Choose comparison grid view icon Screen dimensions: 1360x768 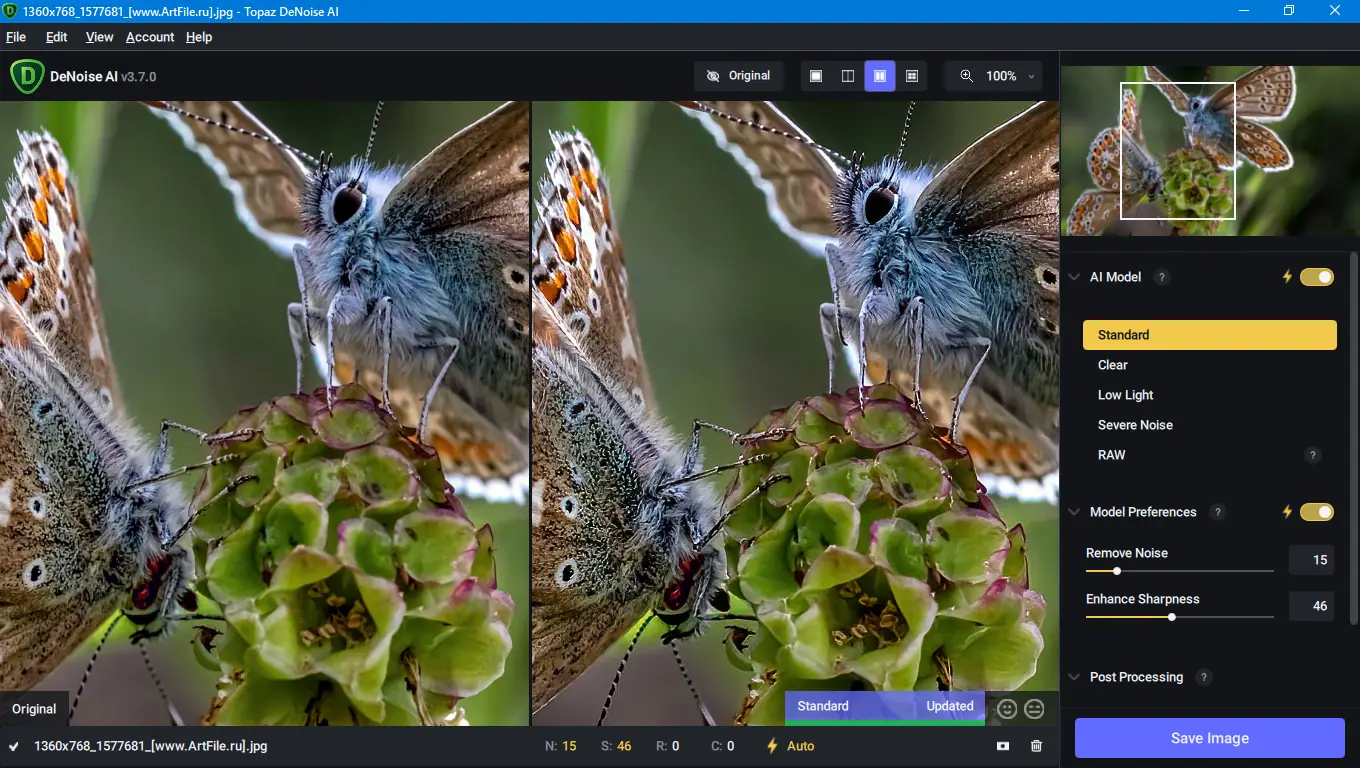912,76
